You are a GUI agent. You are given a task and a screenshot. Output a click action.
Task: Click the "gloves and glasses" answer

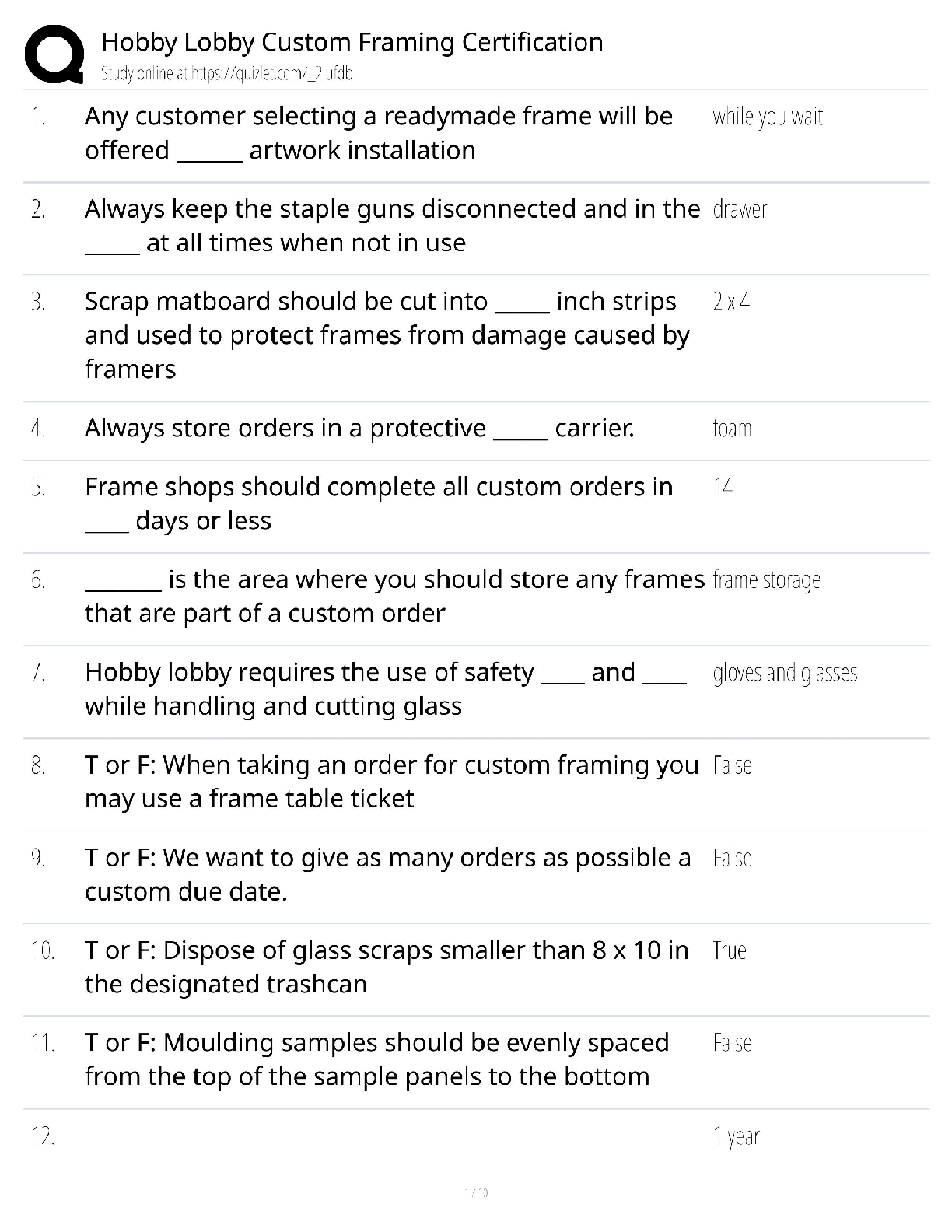point(785,673)
